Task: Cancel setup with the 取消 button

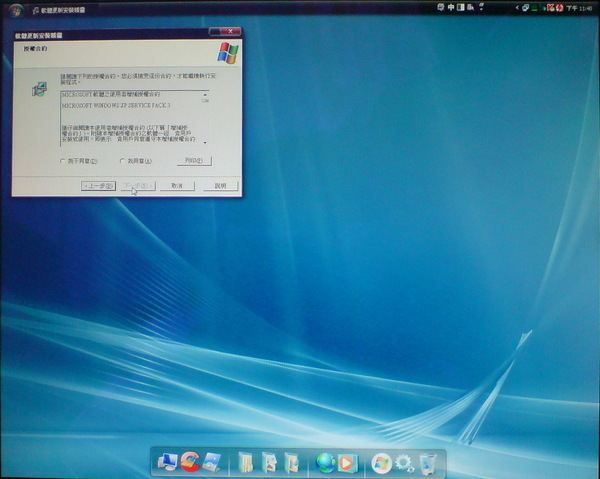Action: [177, 186]
